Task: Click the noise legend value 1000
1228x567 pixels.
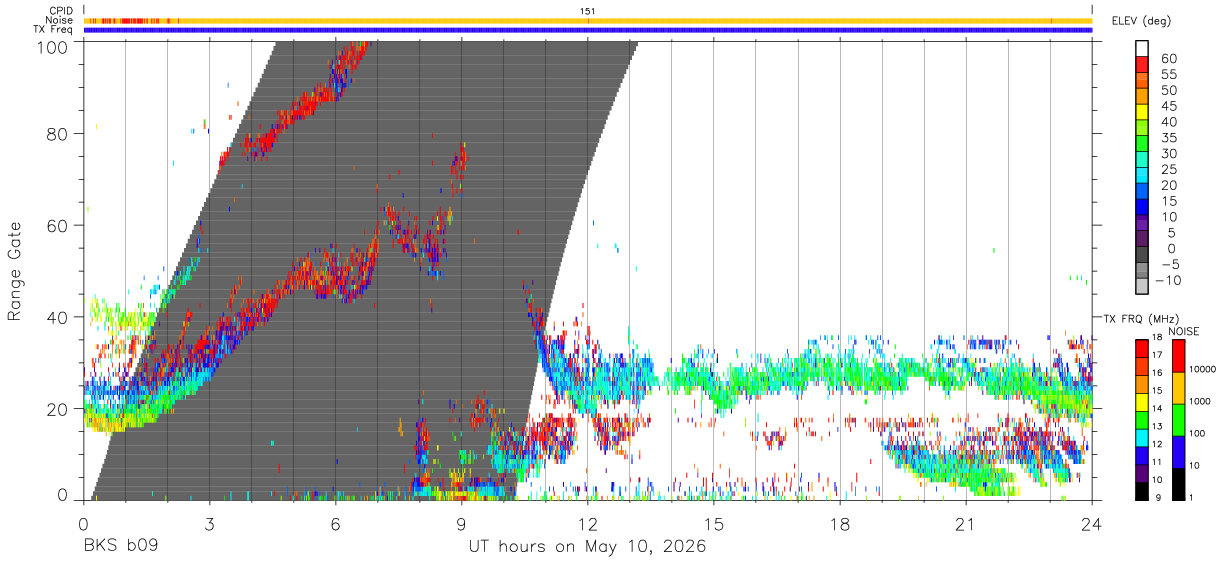Action: click(x=1198, y=401)
